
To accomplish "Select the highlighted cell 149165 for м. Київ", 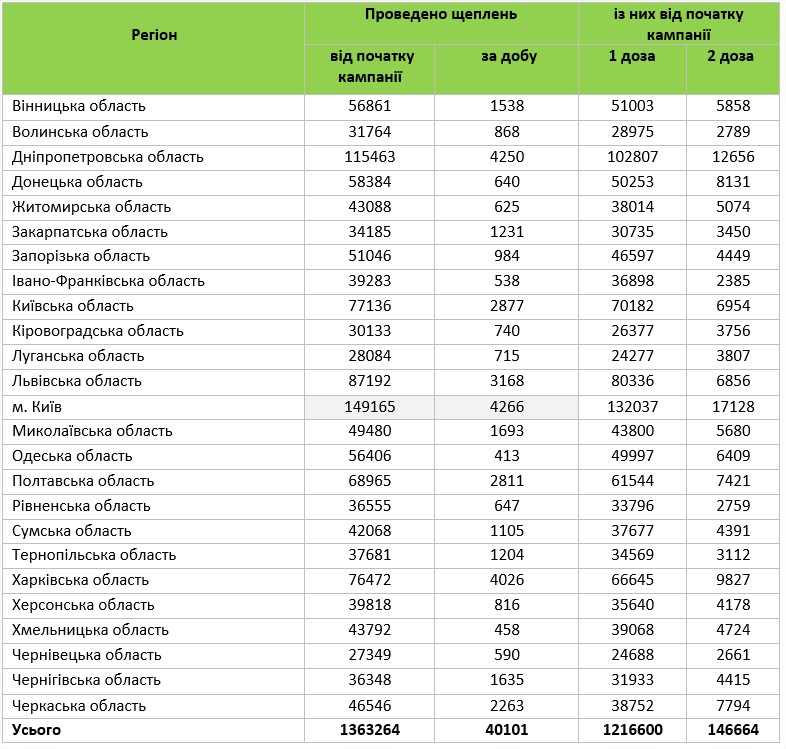I will (x=371, y=406).
